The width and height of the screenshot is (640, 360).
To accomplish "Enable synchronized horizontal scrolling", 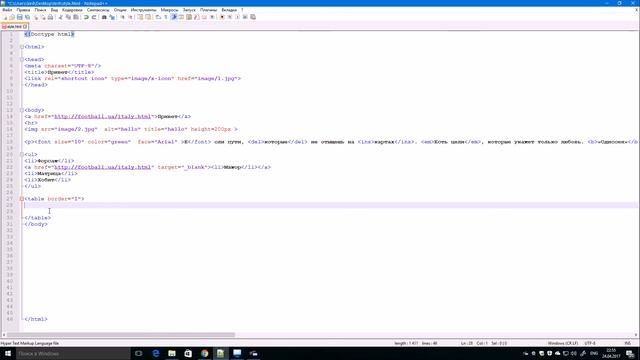I will (148, 17).
